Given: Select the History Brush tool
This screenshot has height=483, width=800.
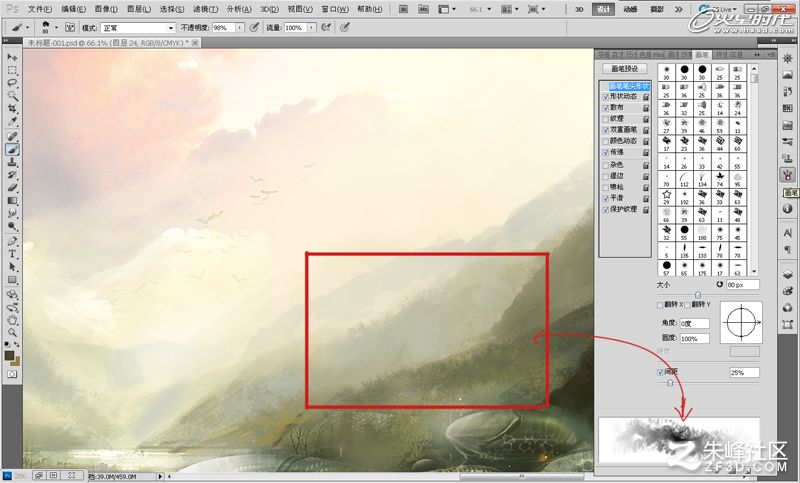Looking at the screenshot, I should pyautogui.click(x=12, y=174).
